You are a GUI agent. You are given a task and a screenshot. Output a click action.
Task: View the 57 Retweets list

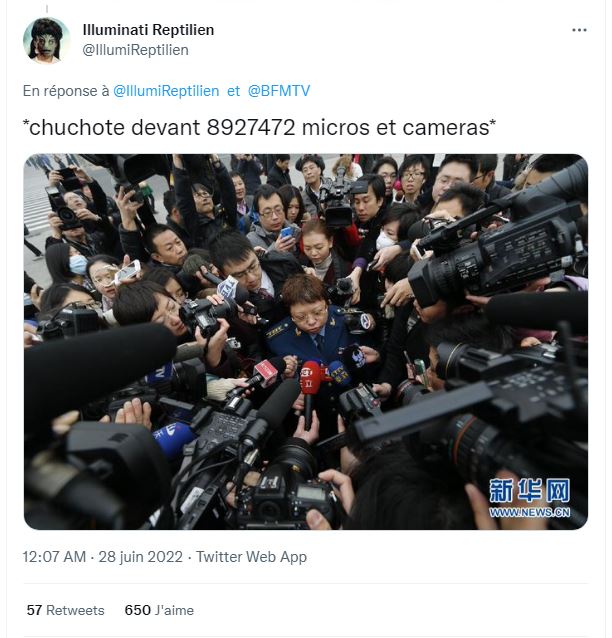(x=66, y=610)
